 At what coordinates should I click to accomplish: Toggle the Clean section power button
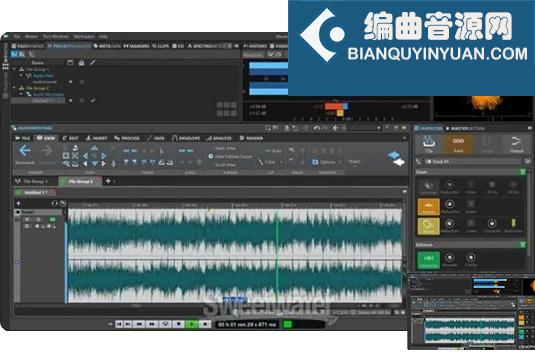[523, 172]
